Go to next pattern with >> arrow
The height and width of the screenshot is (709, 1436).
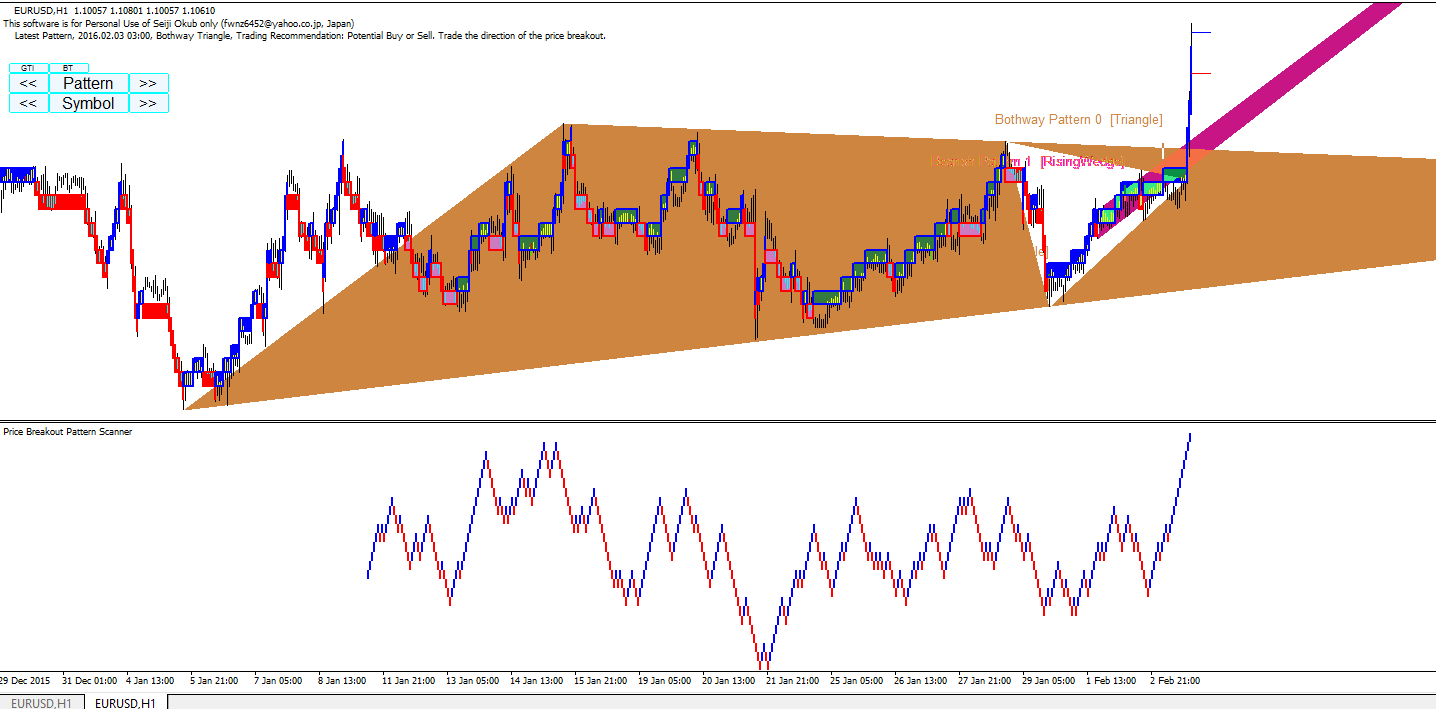[148, 83]
